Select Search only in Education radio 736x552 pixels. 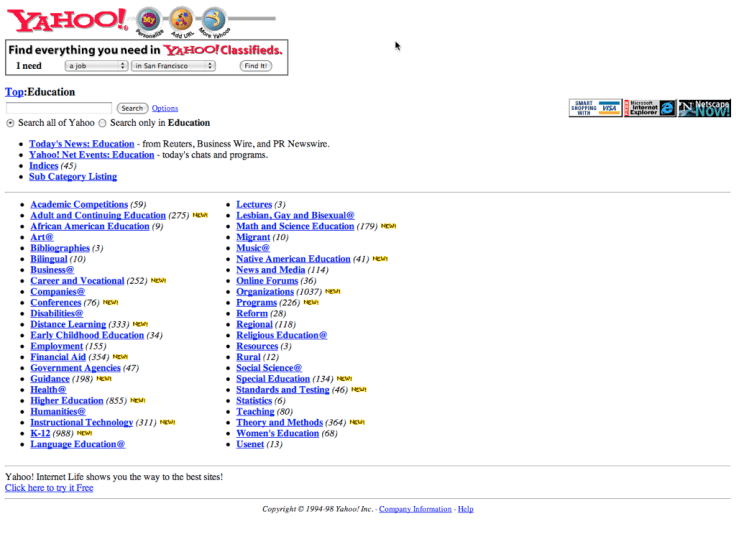(x=102, y=123)
